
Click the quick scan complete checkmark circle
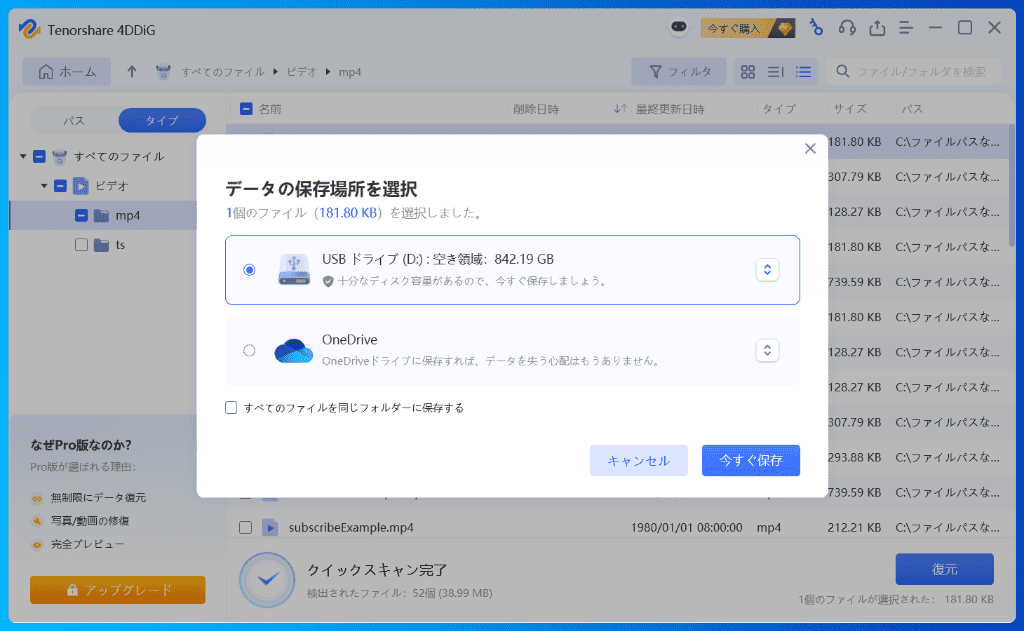click(x=267, y=579)
